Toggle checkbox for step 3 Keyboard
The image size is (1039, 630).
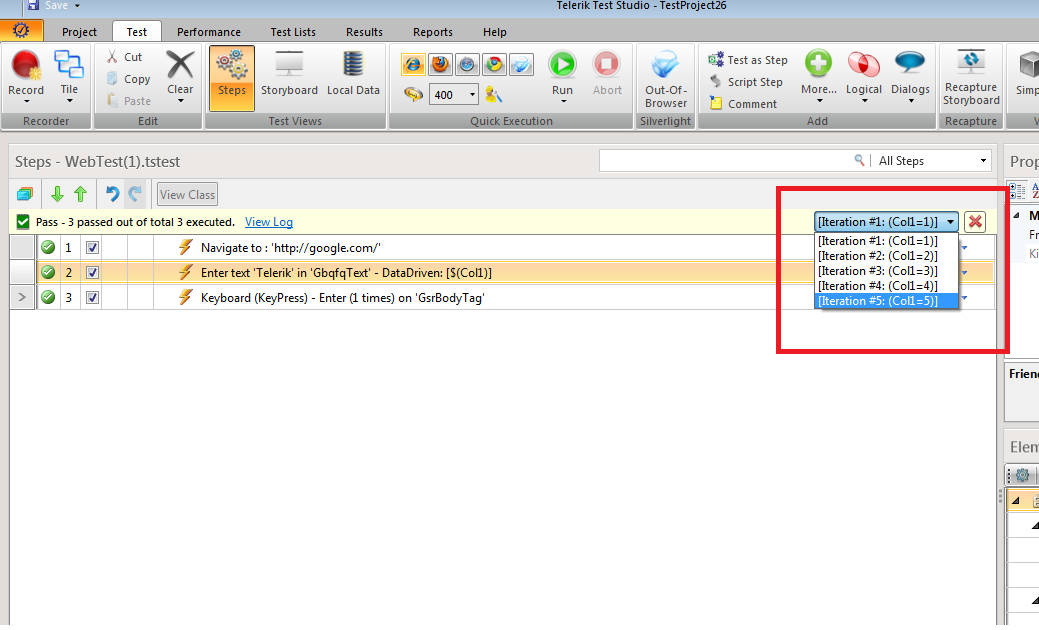(92, 297)
